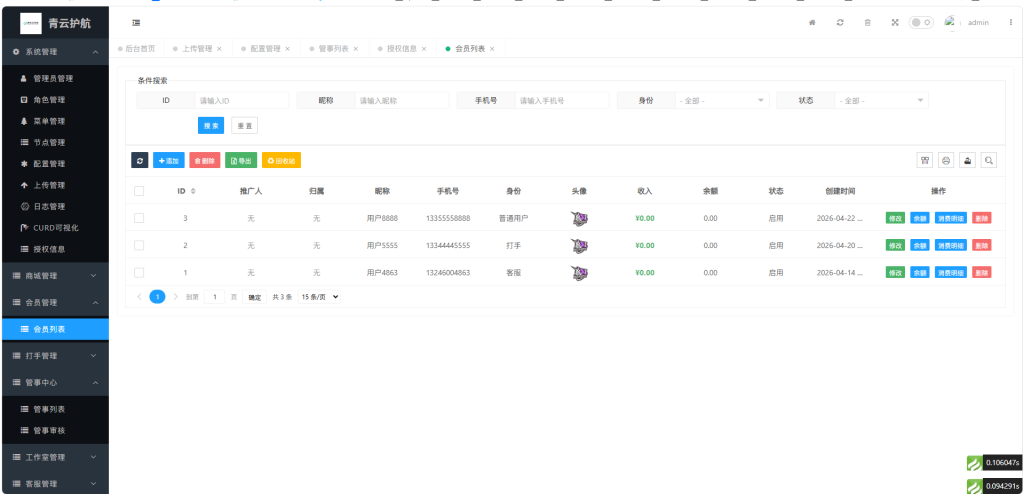Open the 身份 filter dropdown
This screenshot has height=494, width=1024.
click(722, 101)
